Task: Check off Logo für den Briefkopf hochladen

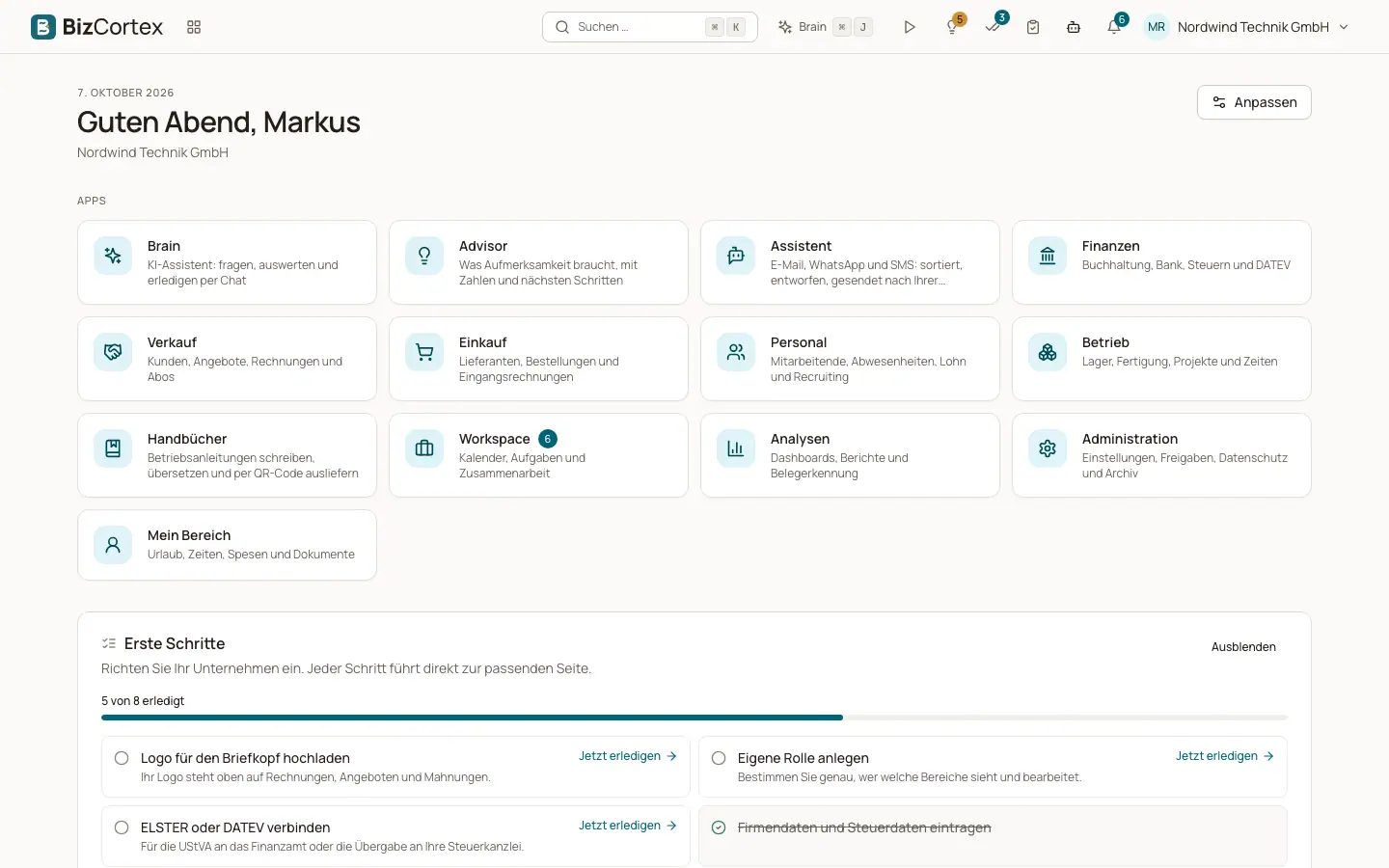Action: [x=122, y=758]
